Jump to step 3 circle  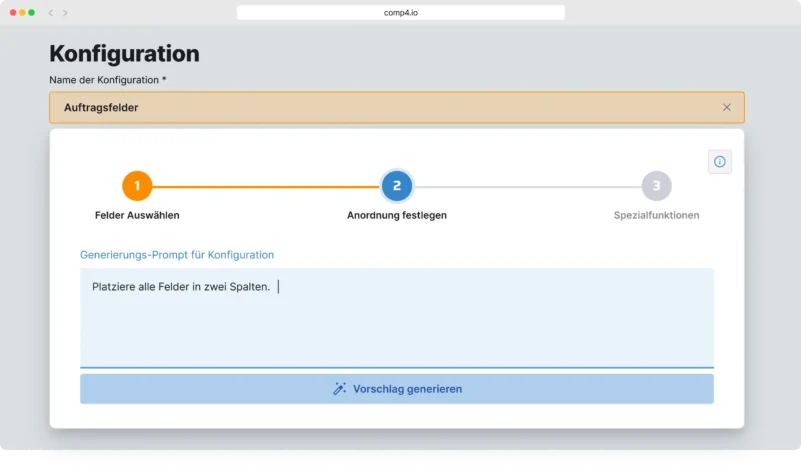coord(656,186)
